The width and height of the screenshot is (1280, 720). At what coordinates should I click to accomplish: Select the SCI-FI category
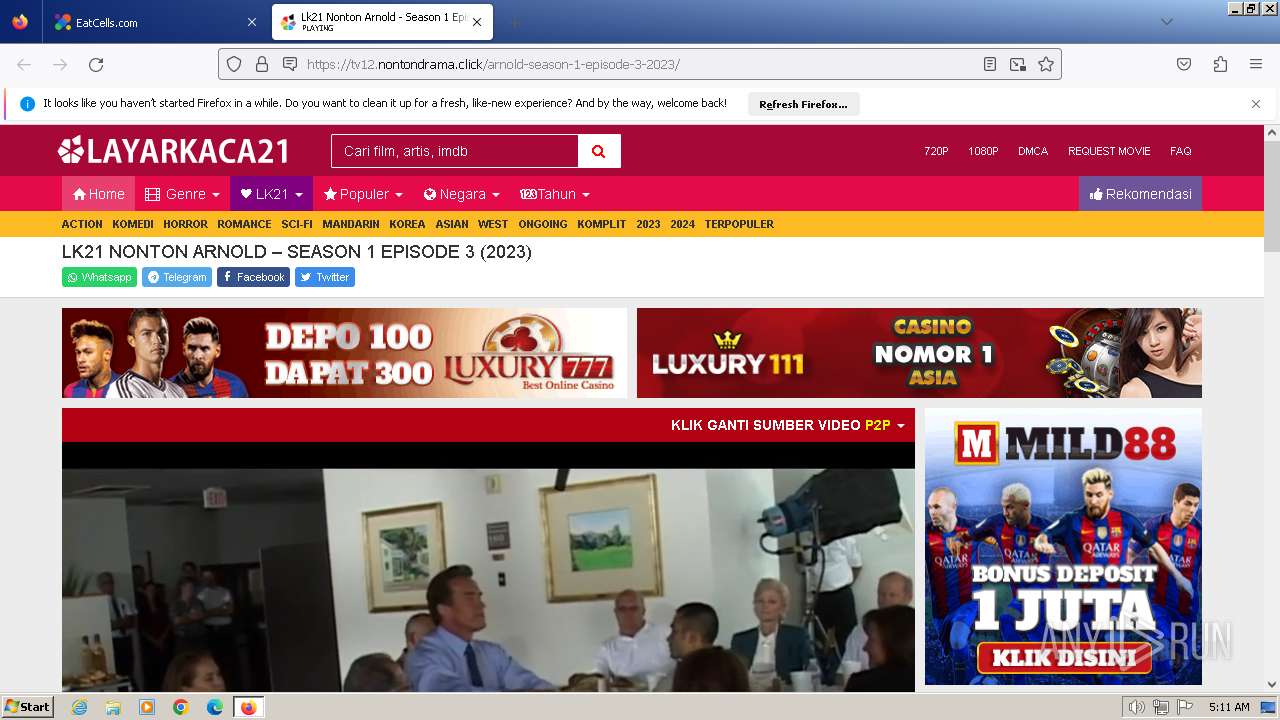coord(297,224)
